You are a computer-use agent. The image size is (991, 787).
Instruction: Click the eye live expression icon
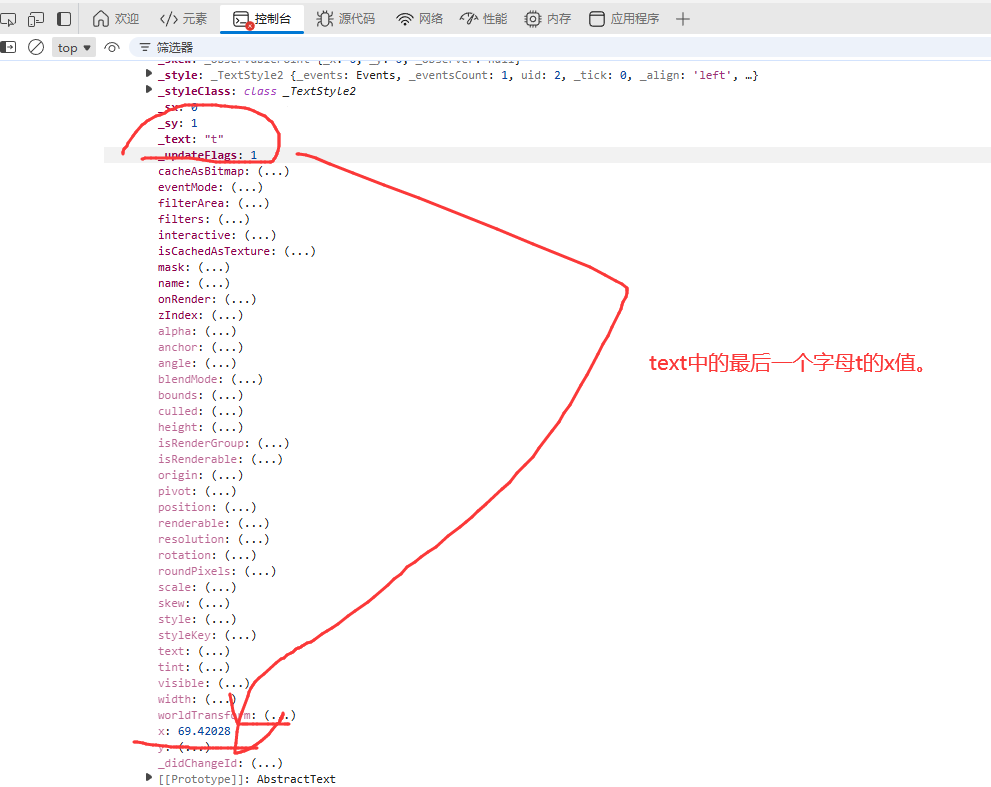point(112,47)
